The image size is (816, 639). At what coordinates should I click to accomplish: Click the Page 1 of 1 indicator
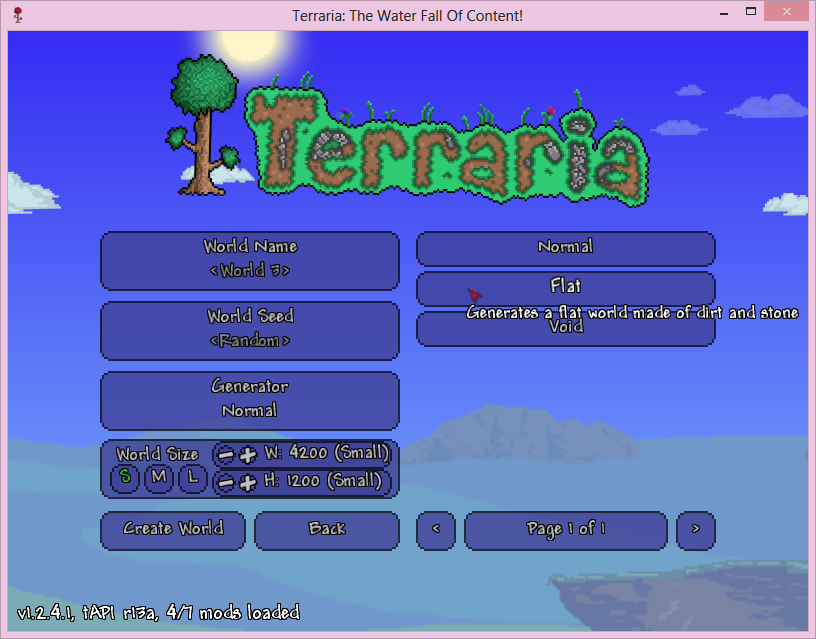coord(566,530)
